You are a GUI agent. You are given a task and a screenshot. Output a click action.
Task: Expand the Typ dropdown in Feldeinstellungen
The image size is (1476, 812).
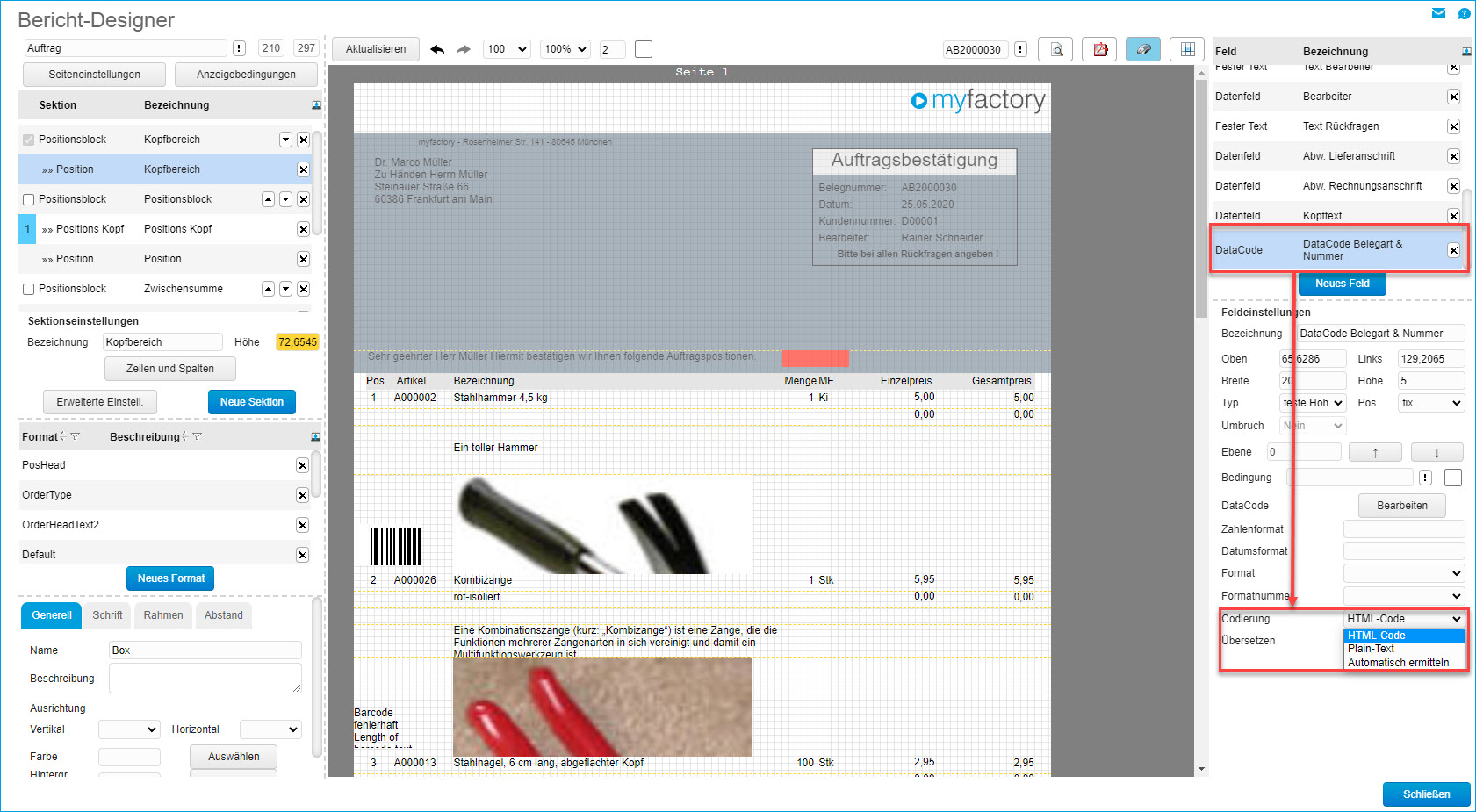1314,403
